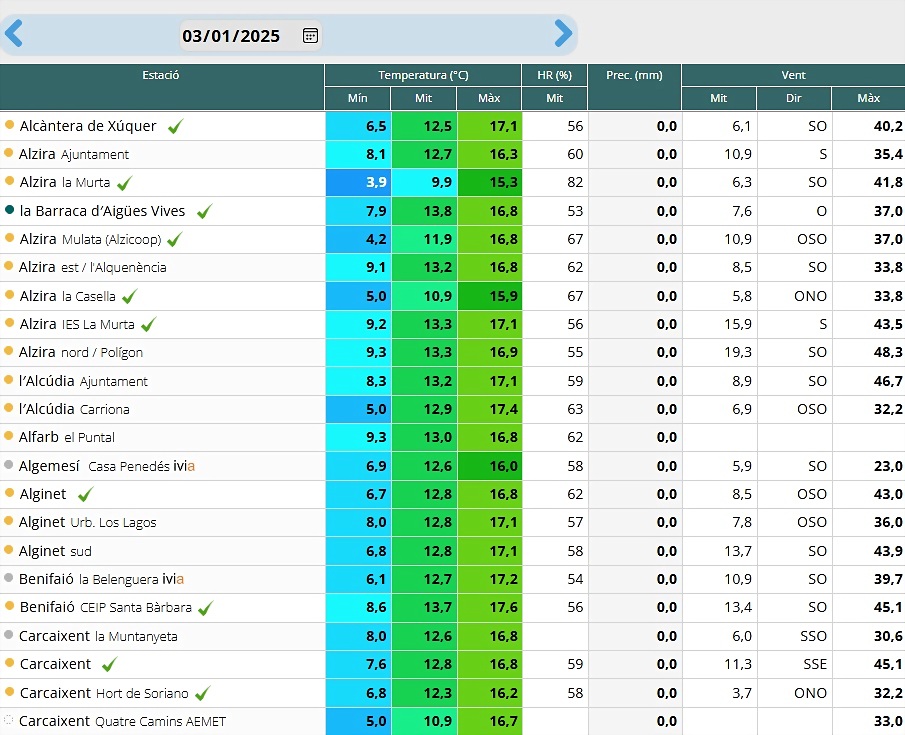Click the checkmark beside Alzira la Casella

click(129, 296)
